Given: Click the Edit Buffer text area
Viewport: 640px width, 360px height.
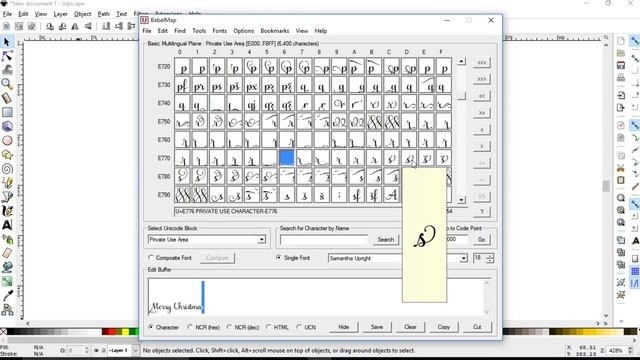Looking at the screenshot, I should click(x=316, y=296).
